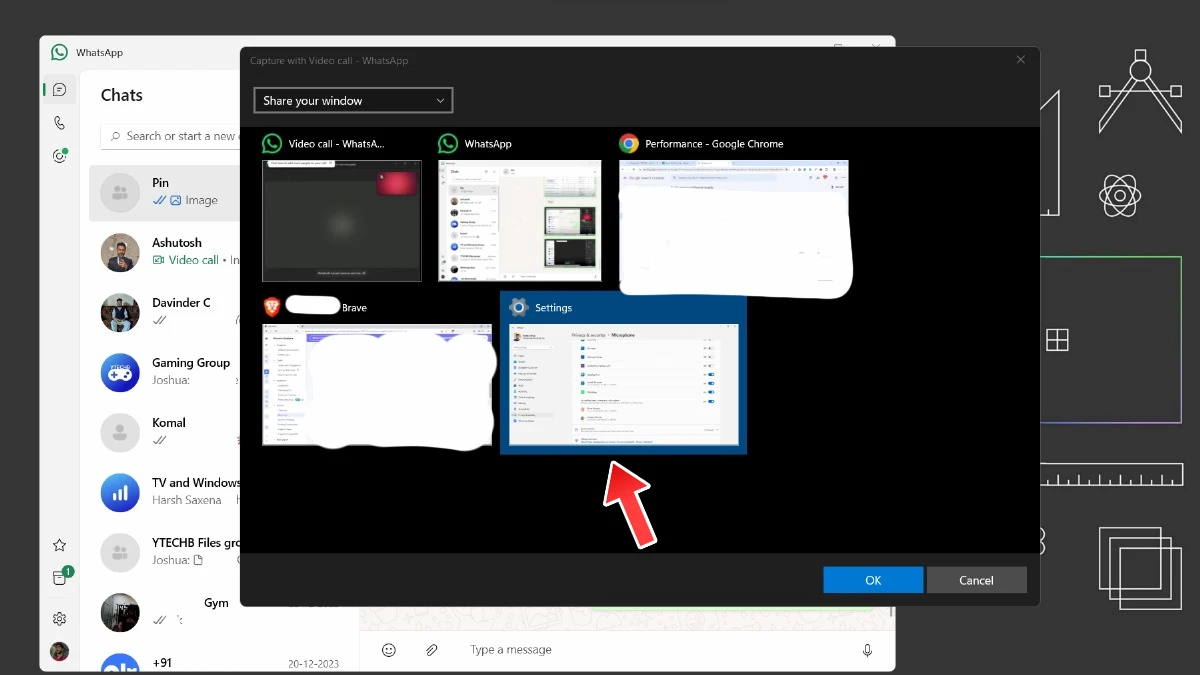This screenshot has width=1200, height=675.
Task: Select the Performance - Google Chrome thumbnail
Action: click(x=735, y=228)
